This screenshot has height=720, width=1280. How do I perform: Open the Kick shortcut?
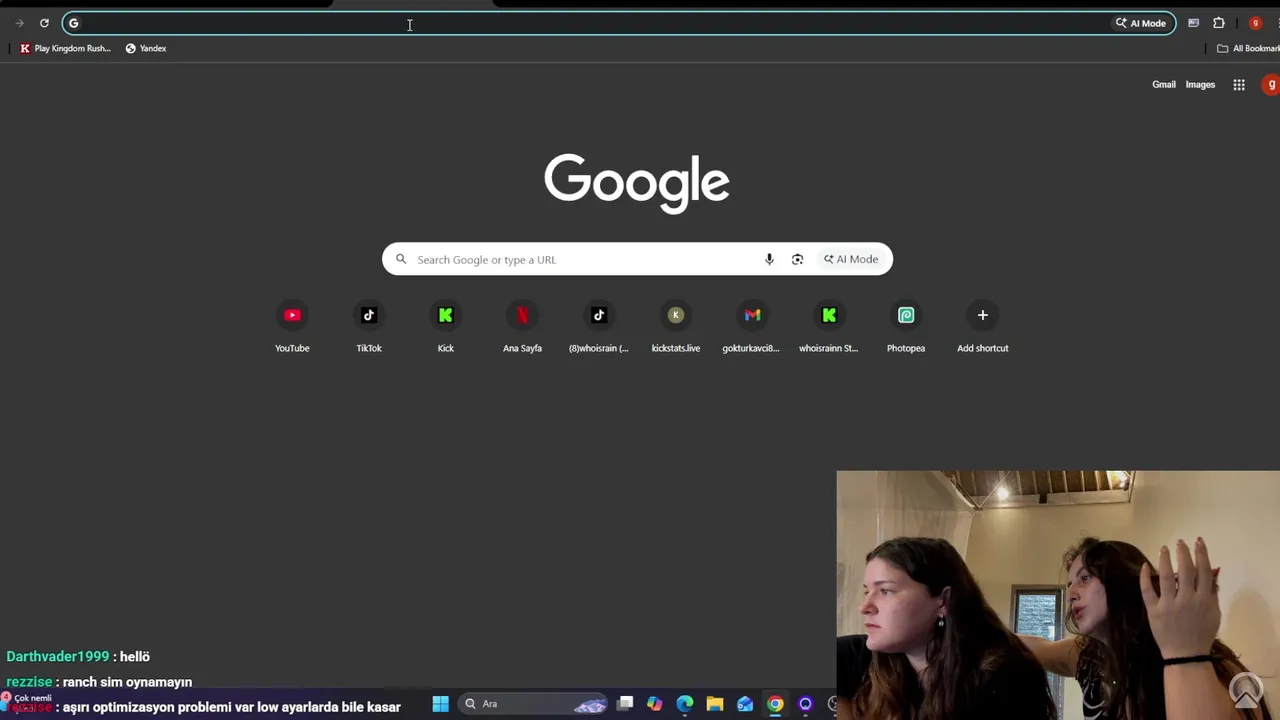click(x=446, y=328)
